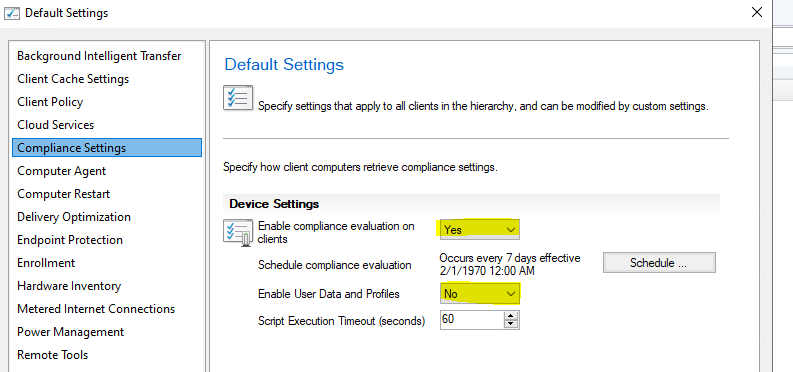Click 'Script Execution Timeout (seconds)' label

(x=341, y=321)
